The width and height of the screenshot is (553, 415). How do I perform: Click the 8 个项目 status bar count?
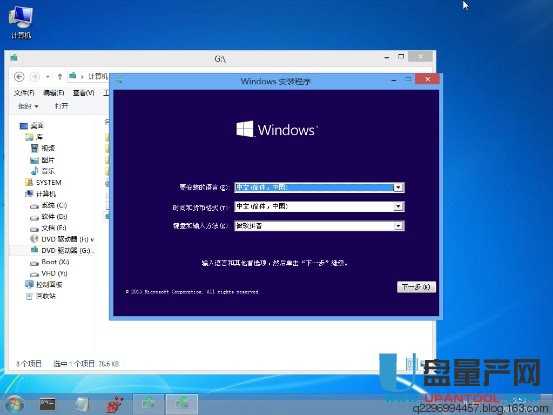click(x=29, y=364)
